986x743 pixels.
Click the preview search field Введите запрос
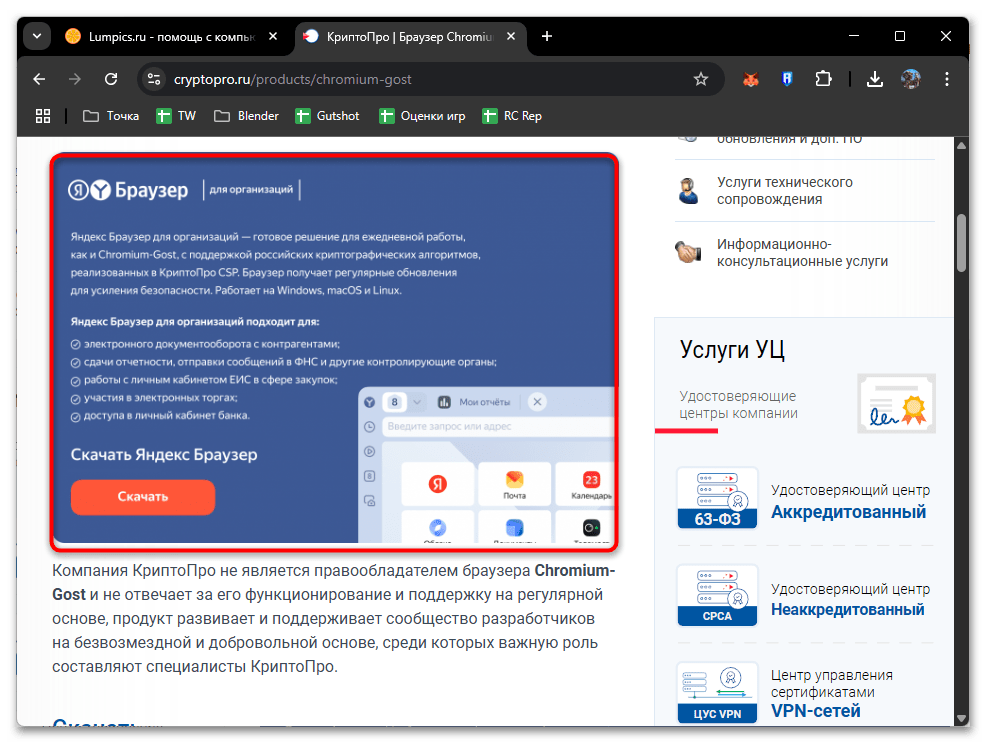(x=498, y=426)
